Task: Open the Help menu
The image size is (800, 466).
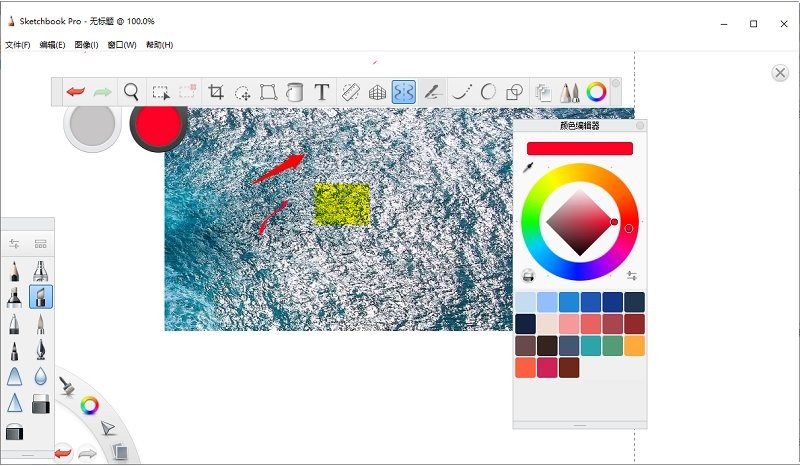Action: (159, 45)
